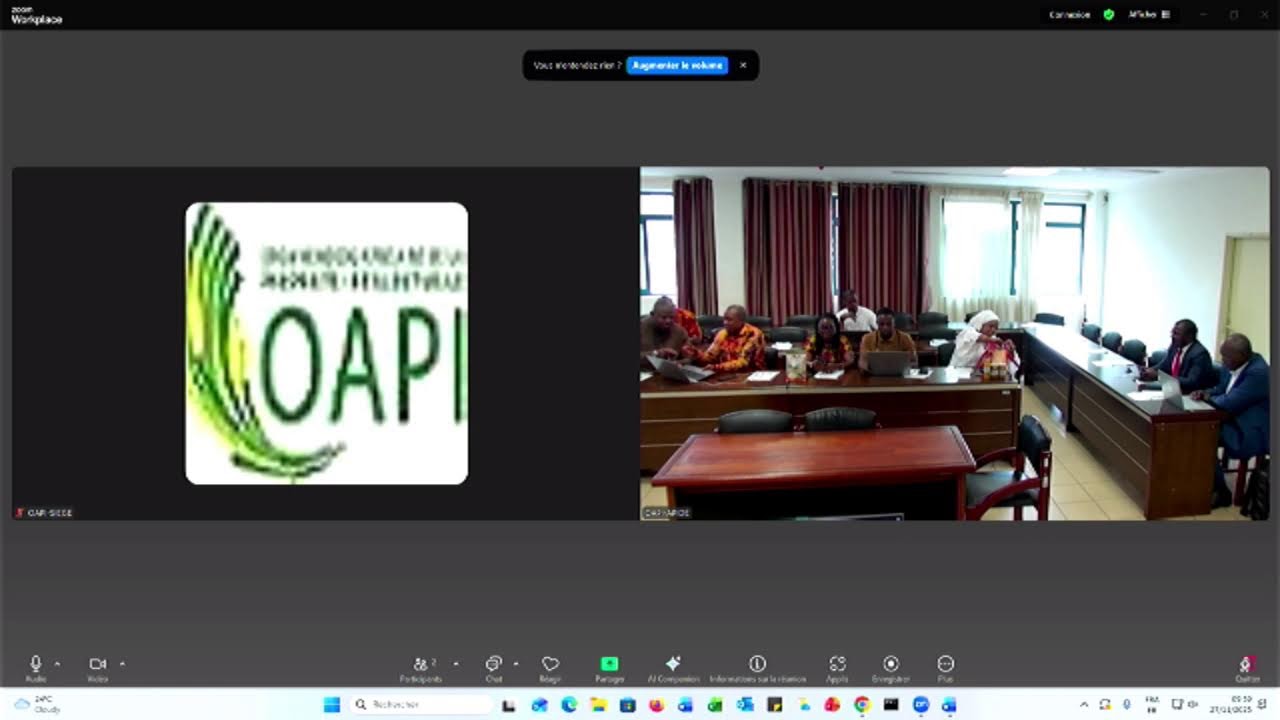Open the Chat panel

tap(493, 668)
